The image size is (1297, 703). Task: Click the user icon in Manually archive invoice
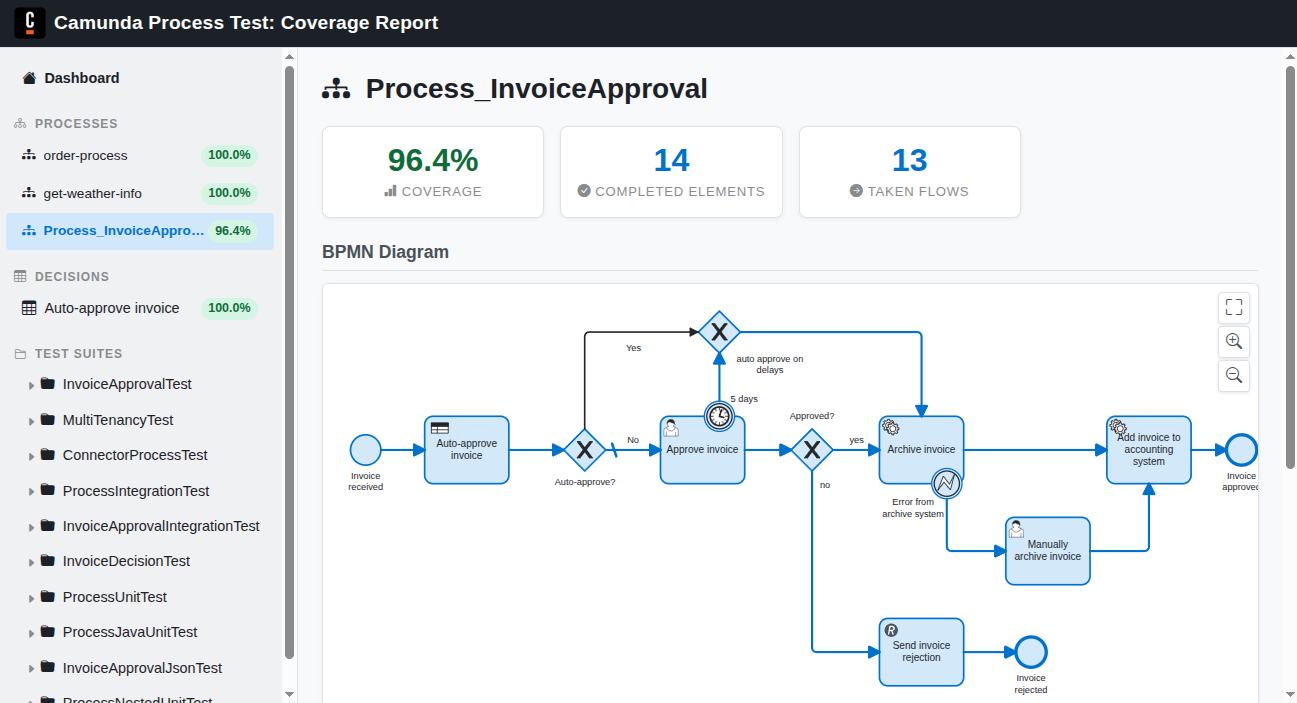coord(1016,529)
